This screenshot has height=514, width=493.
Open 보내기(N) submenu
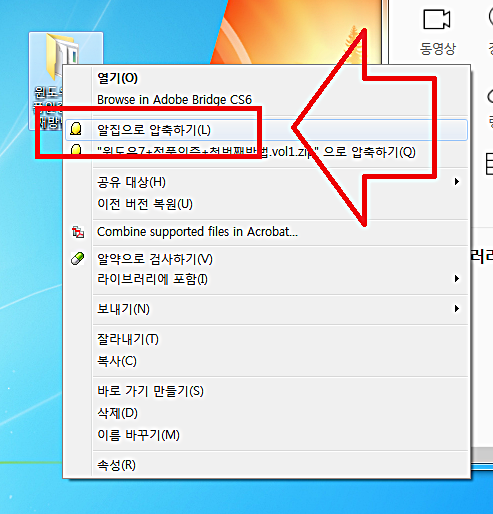tap(266, 309)
